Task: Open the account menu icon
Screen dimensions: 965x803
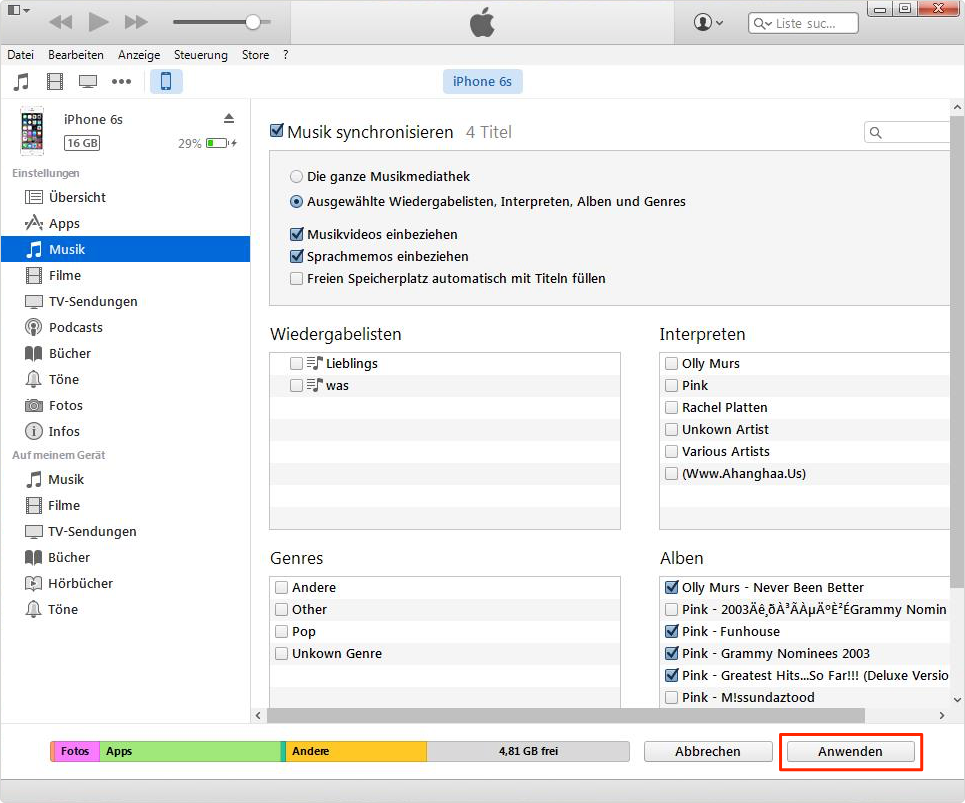Action: 705,21
